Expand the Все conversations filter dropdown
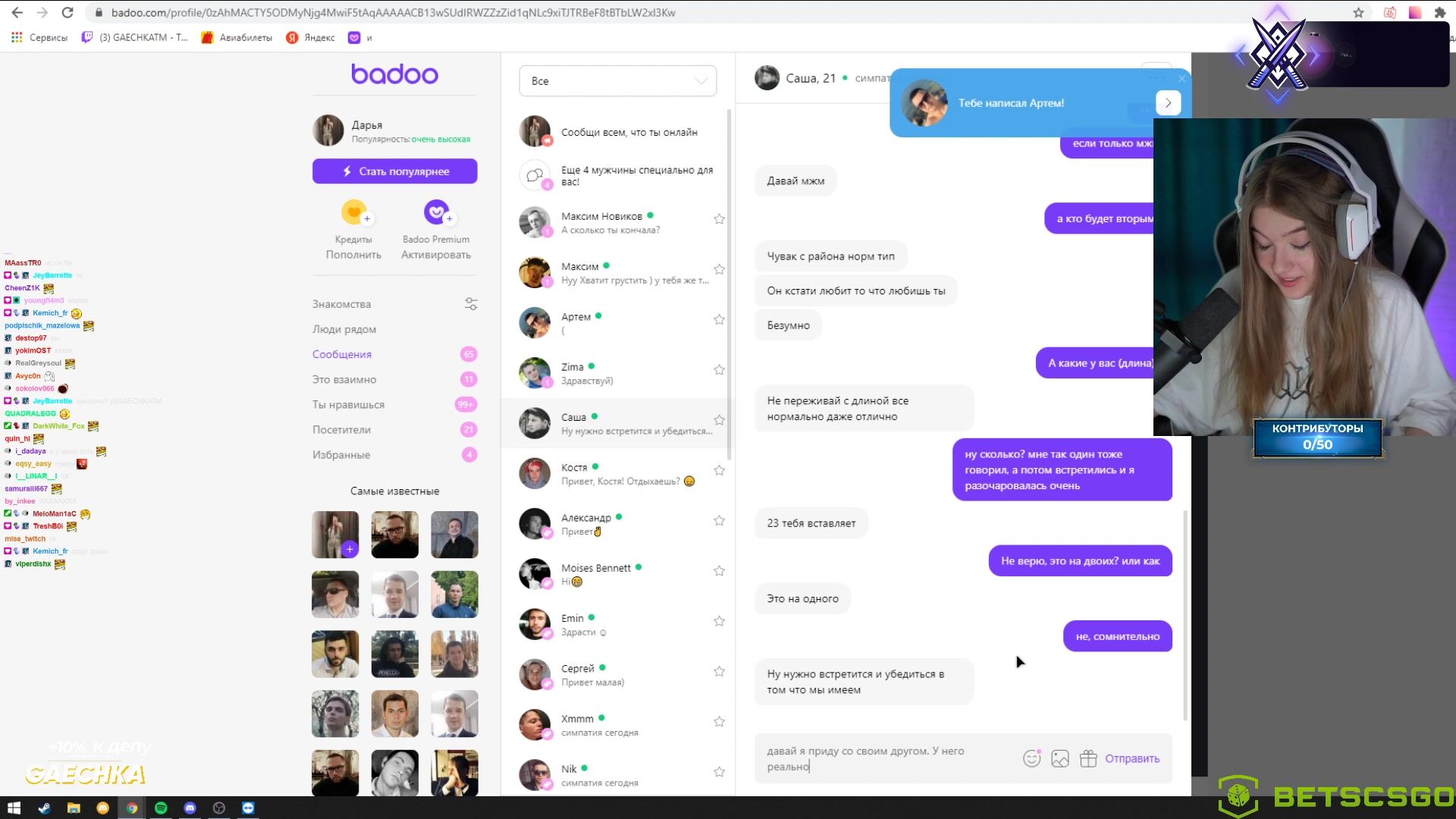 coord(617,81)
